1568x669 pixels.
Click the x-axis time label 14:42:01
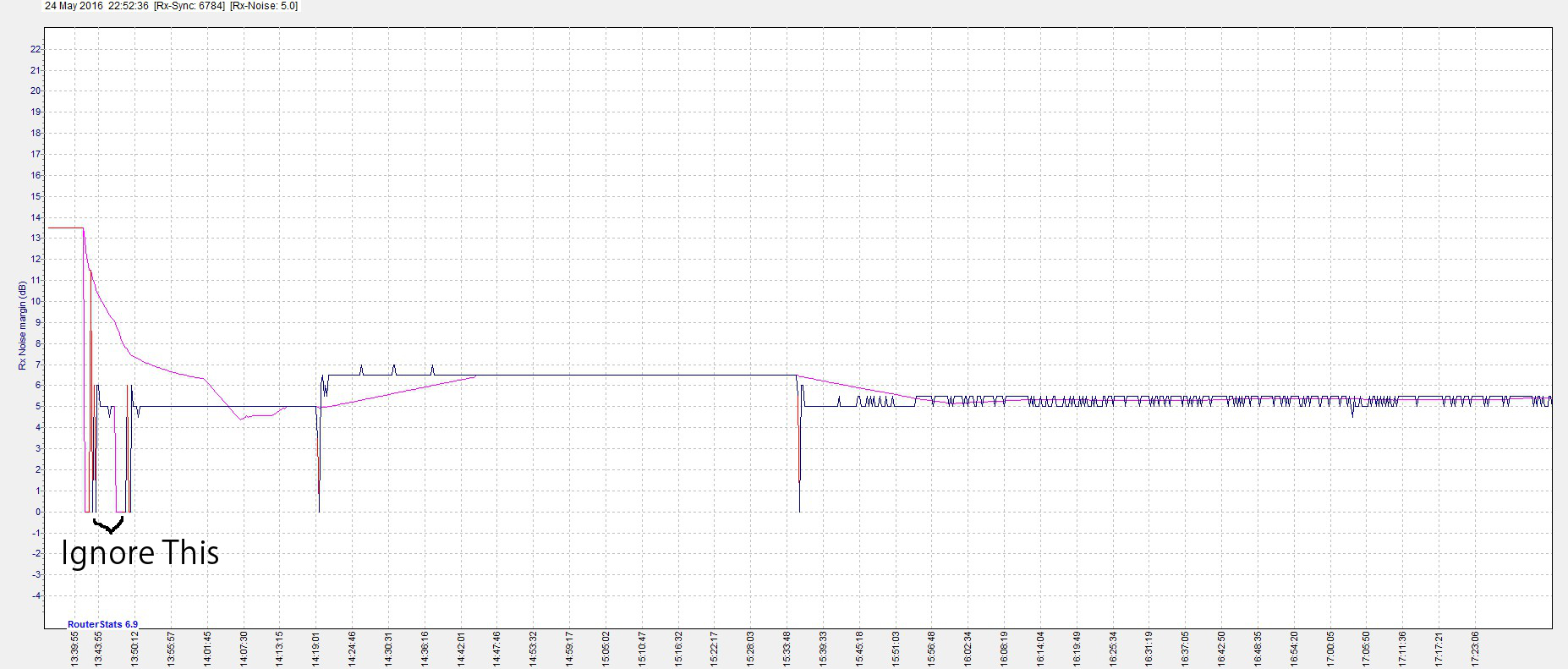(x=462, y=650)
